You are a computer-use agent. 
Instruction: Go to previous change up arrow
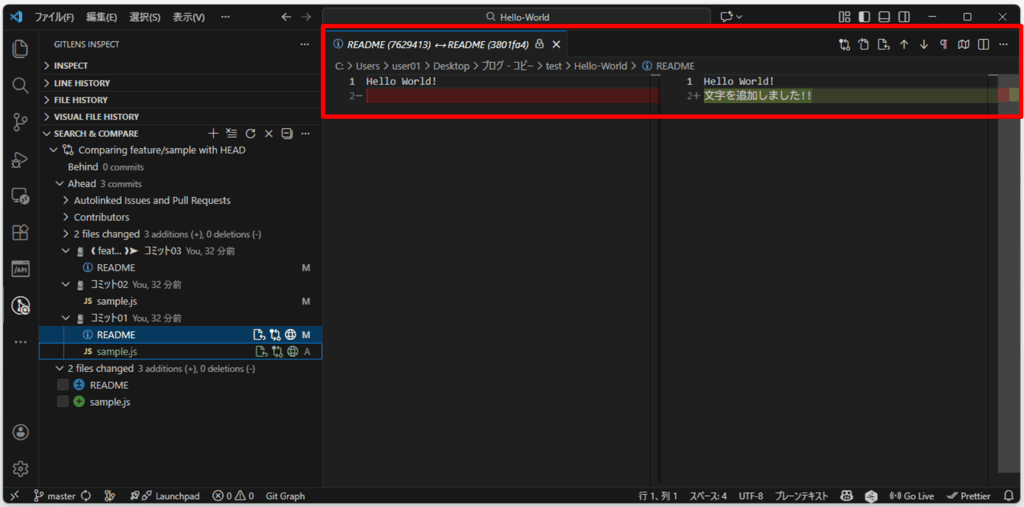[904, 44]
